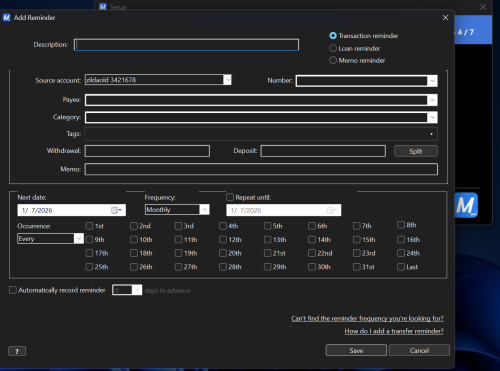Click the Add Reminder app logo icon
The height and width of the screenshot is (371, 500).
[x=7, y=18]
